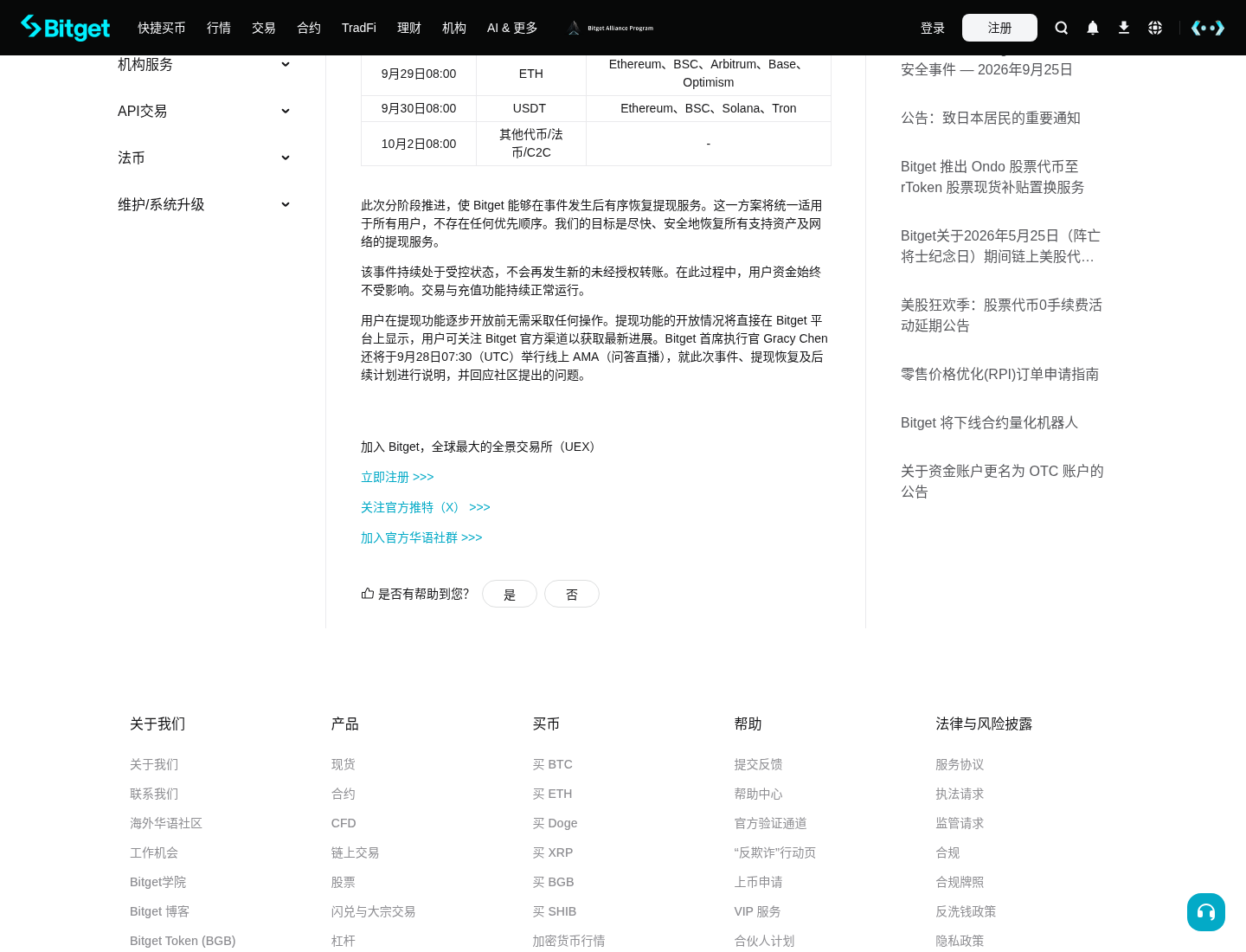Expand the 机构服务 sidebar section
The height and width of the screenshot is (952, 1246).
(x=204, y=64)
